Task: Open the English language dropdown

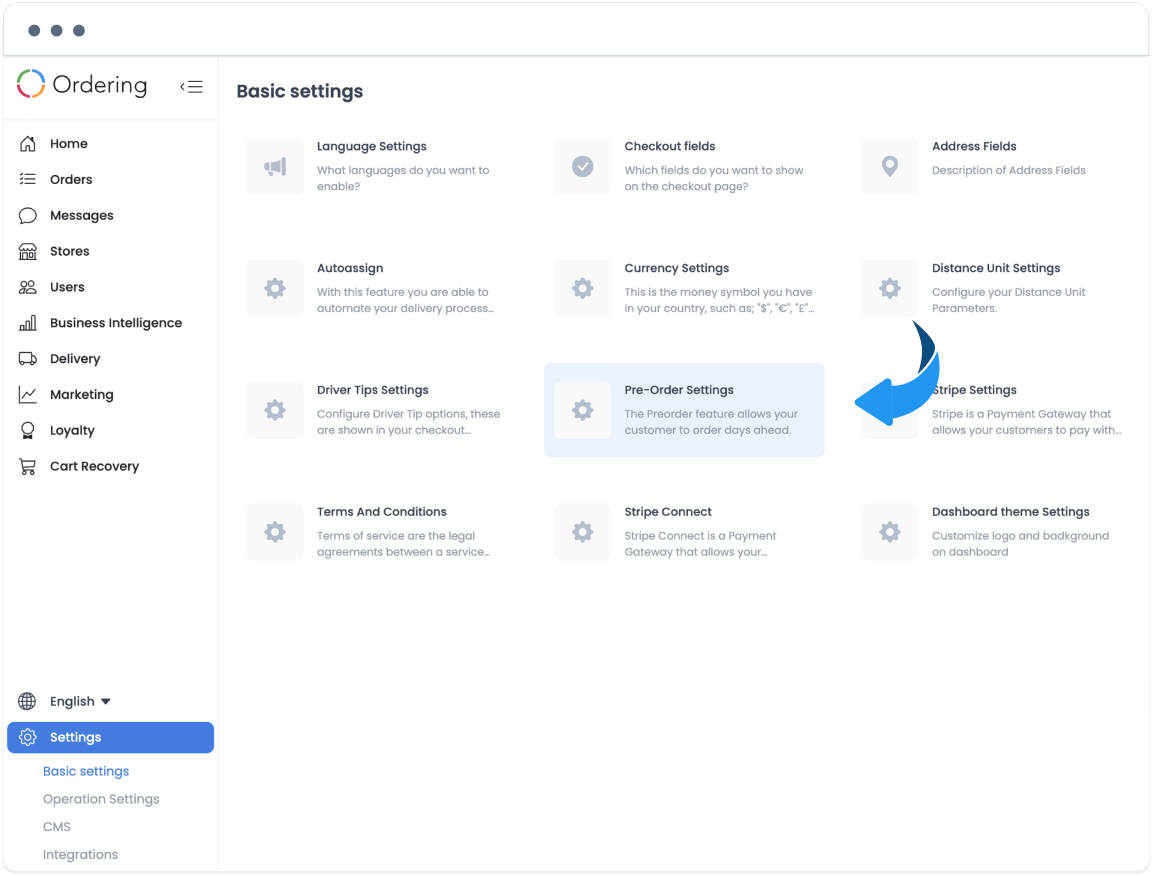Action: click(80, 701)
